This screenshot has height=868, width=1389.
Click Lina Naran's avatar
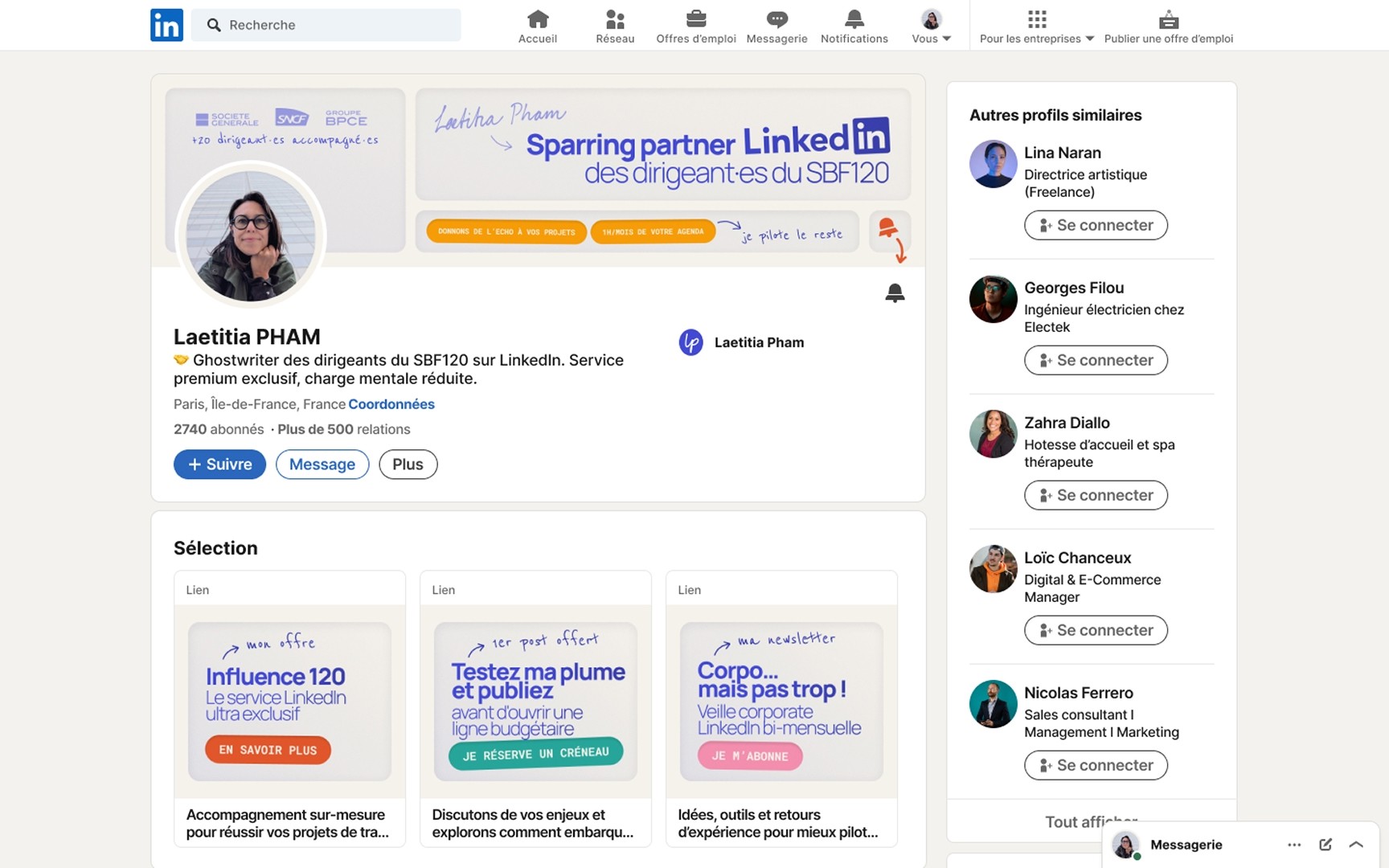(993, 164)
